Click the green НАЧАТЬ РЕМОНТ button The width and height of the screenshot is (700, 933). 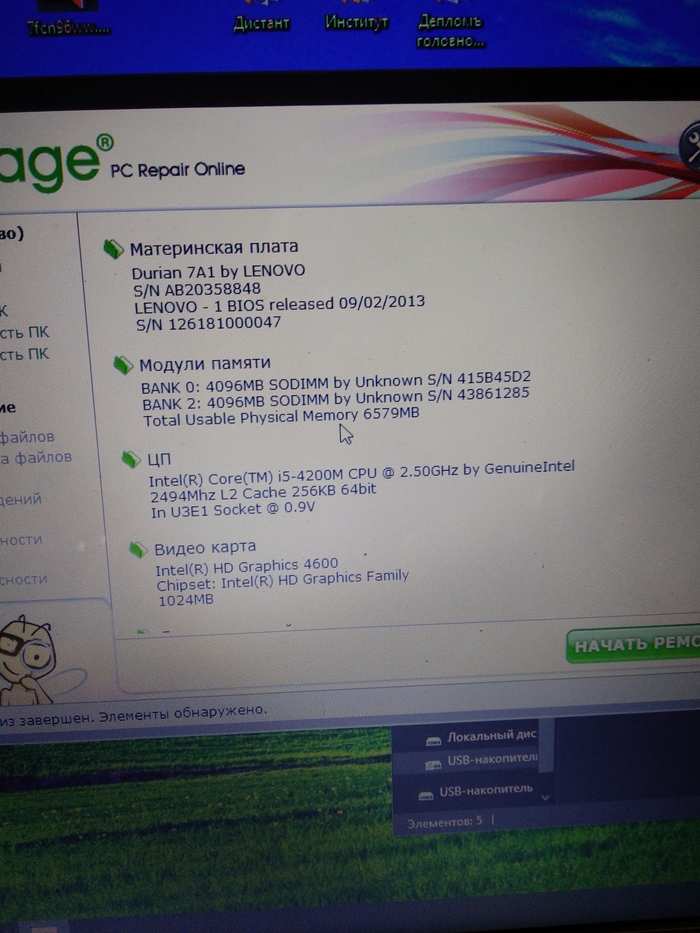point(633,644)
